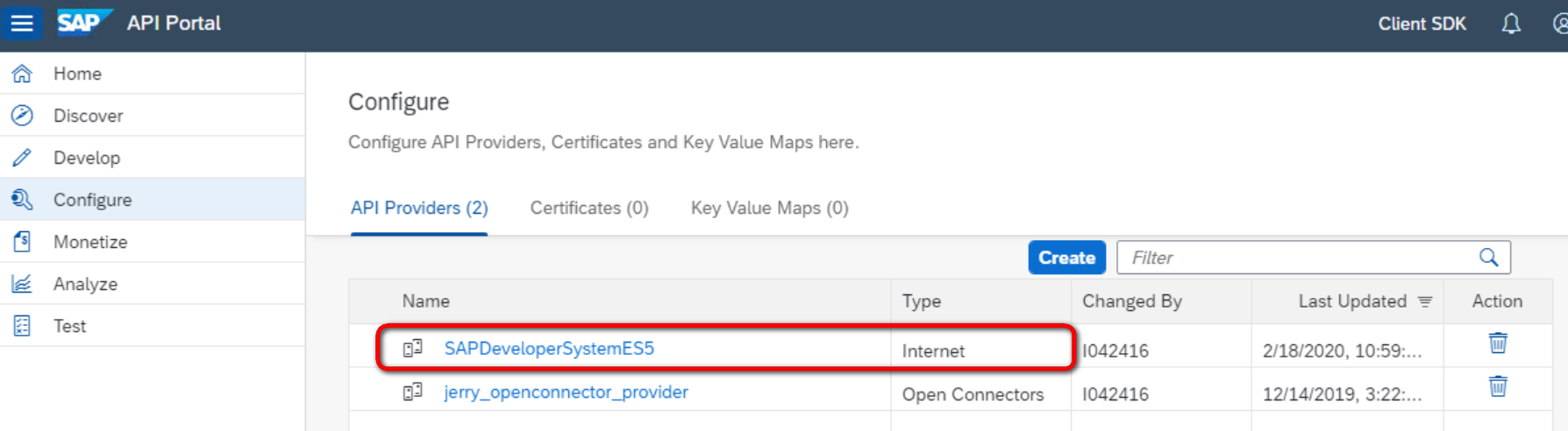This screenshot has height=431, width=1568.
Task: Switch to the Key Value Maps tab
Action: (x=769, y=208)
